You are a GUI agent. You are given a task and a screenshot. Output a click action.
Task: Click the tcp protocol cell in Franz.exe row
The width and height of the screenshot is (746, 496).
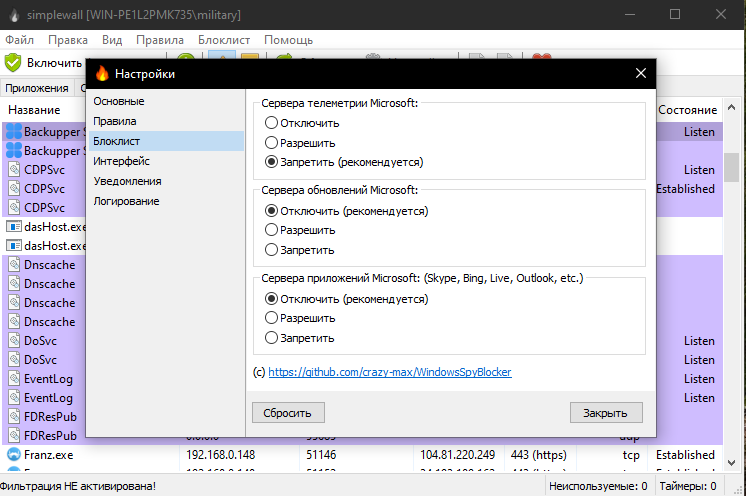tap(631, 455)
